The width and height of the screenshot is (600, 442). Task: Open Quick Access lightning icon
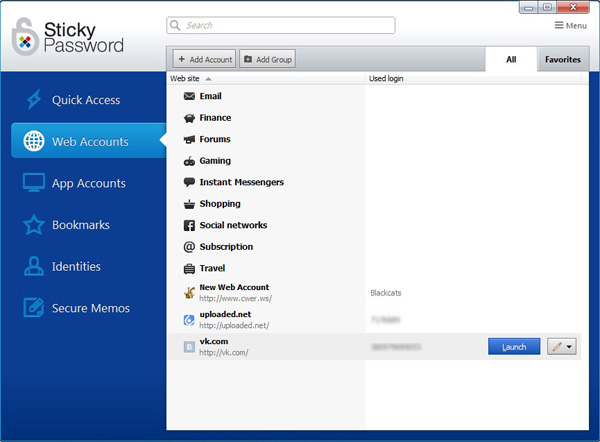tap(34, 99)
